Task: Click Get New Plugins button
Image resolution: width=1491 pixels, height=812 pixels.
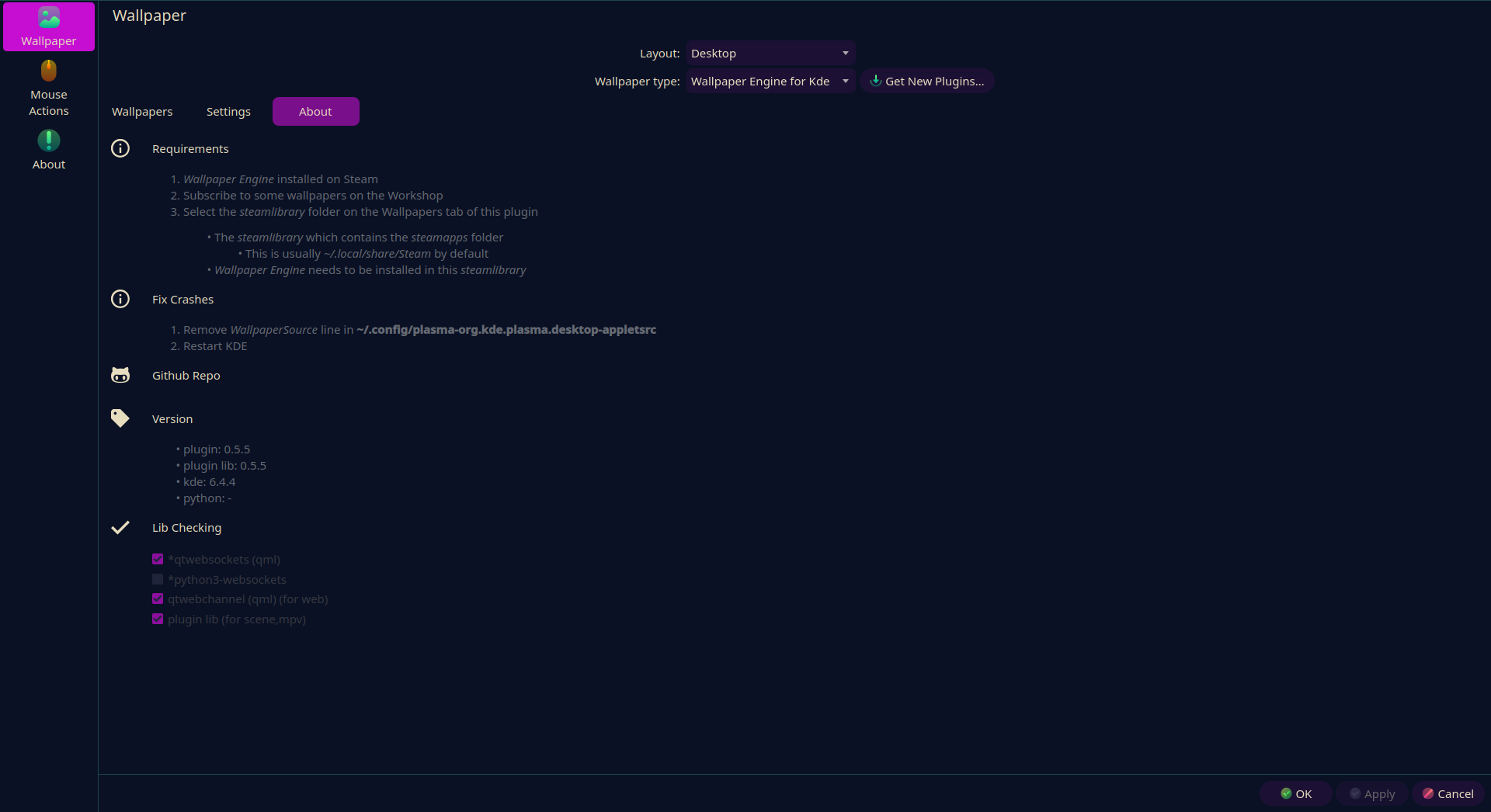Action: tap(927, 82)
